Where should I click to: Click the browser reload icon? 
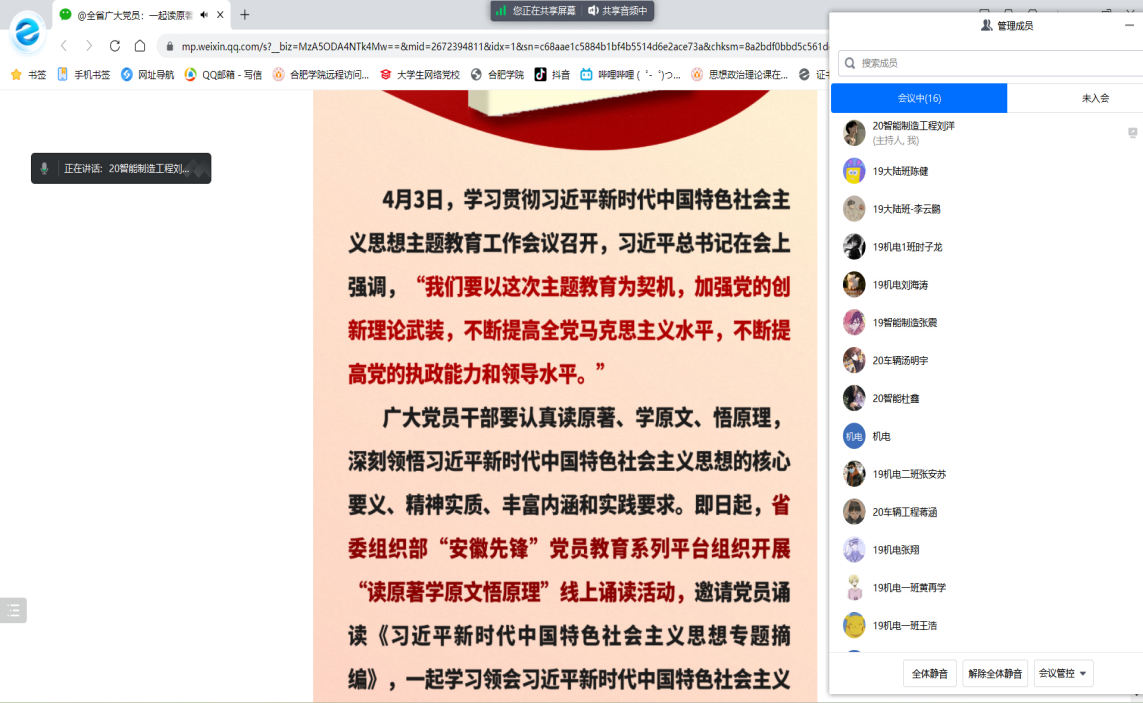(x=114, y=46)
